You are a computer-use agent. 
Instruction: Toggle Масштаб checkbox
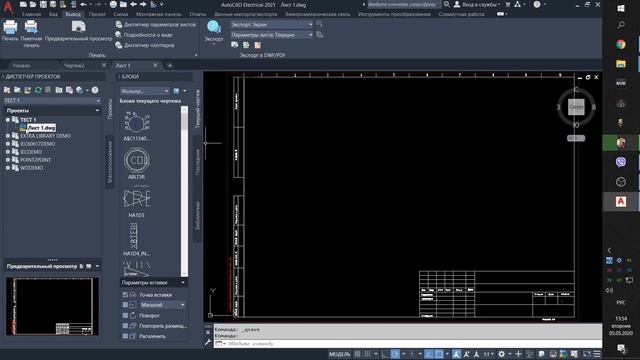pos(125,305)
